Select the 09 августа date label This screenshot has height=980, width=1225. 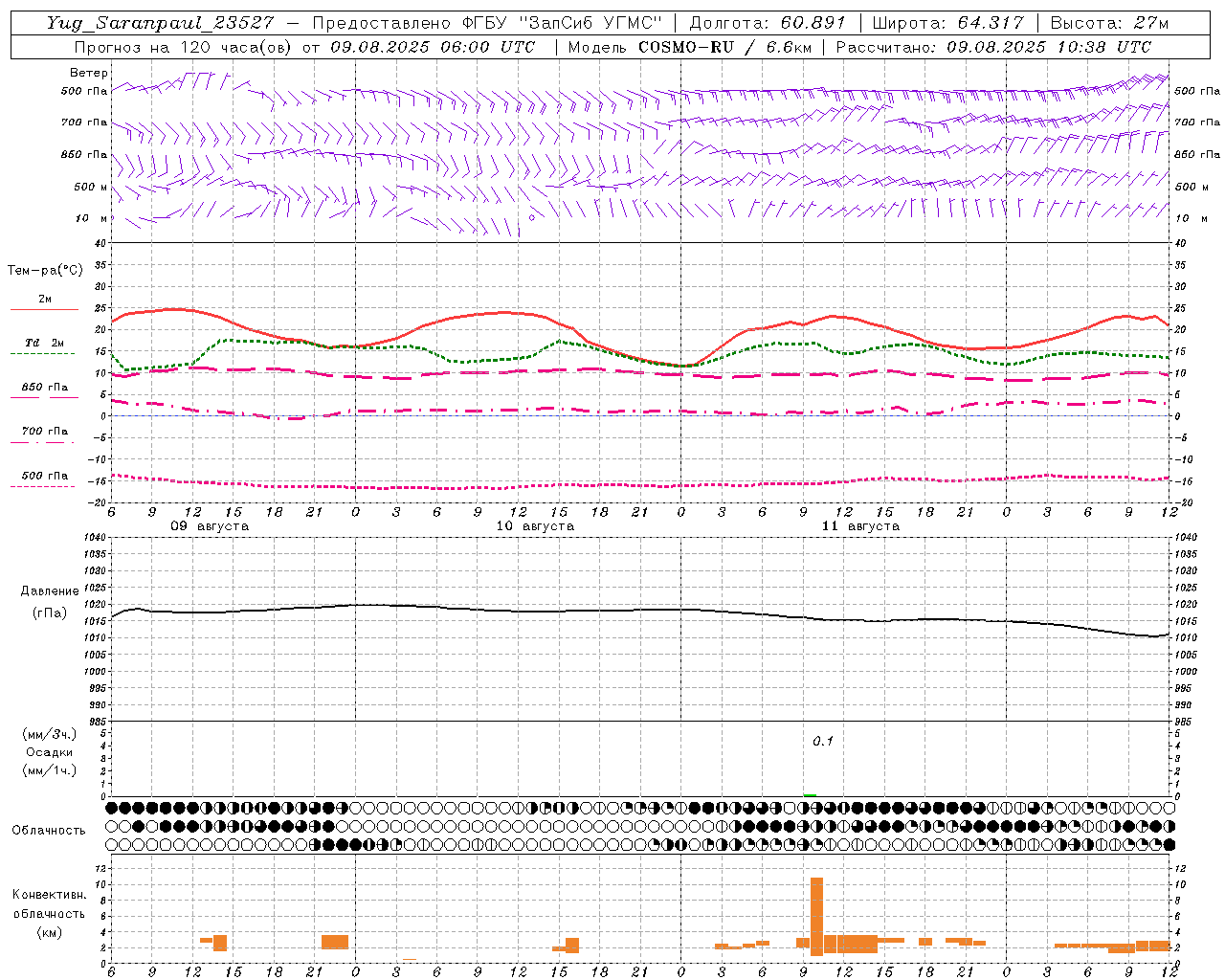210,526
